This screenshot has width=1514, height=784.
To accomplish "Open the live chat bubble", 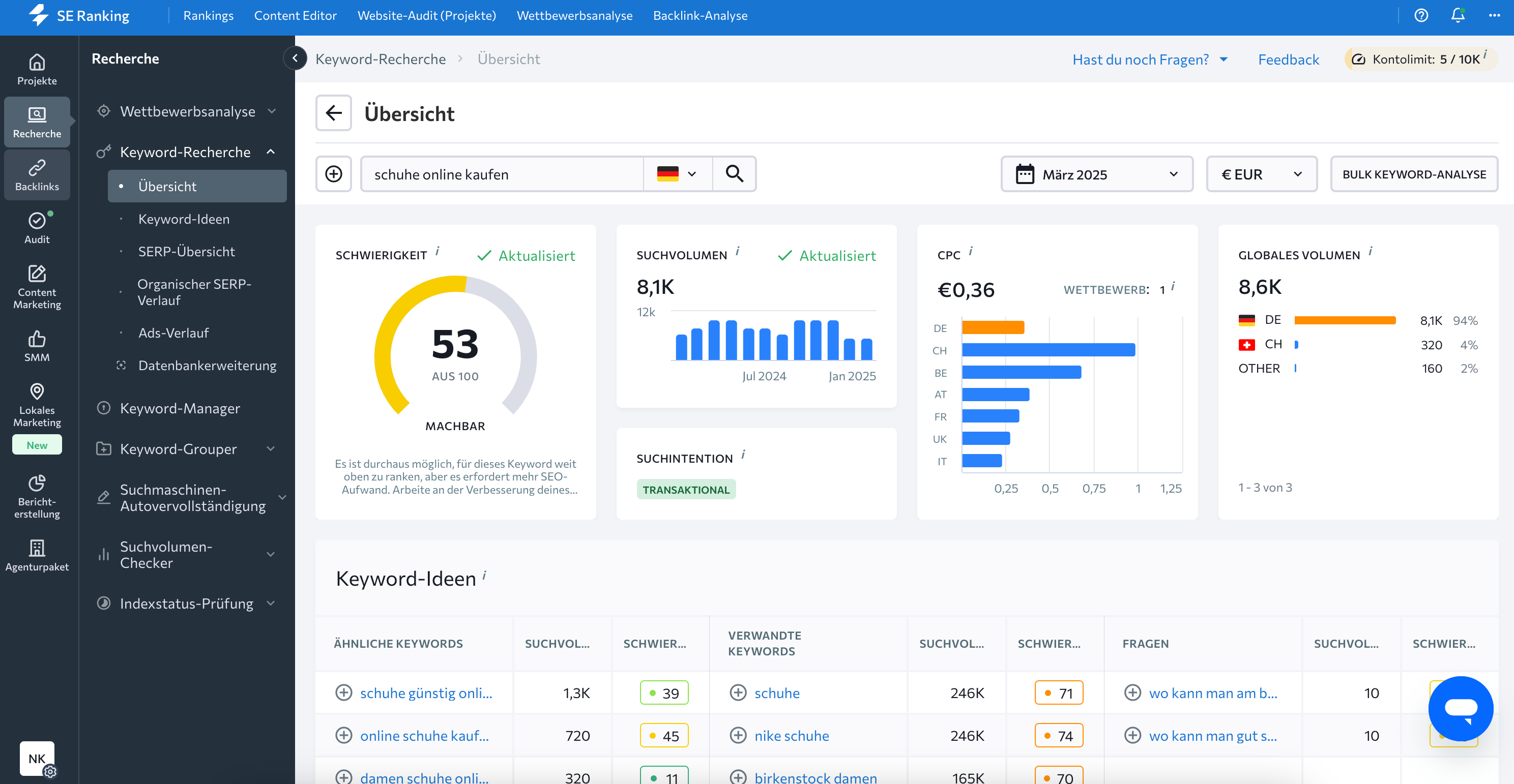I will (1460, 708).
